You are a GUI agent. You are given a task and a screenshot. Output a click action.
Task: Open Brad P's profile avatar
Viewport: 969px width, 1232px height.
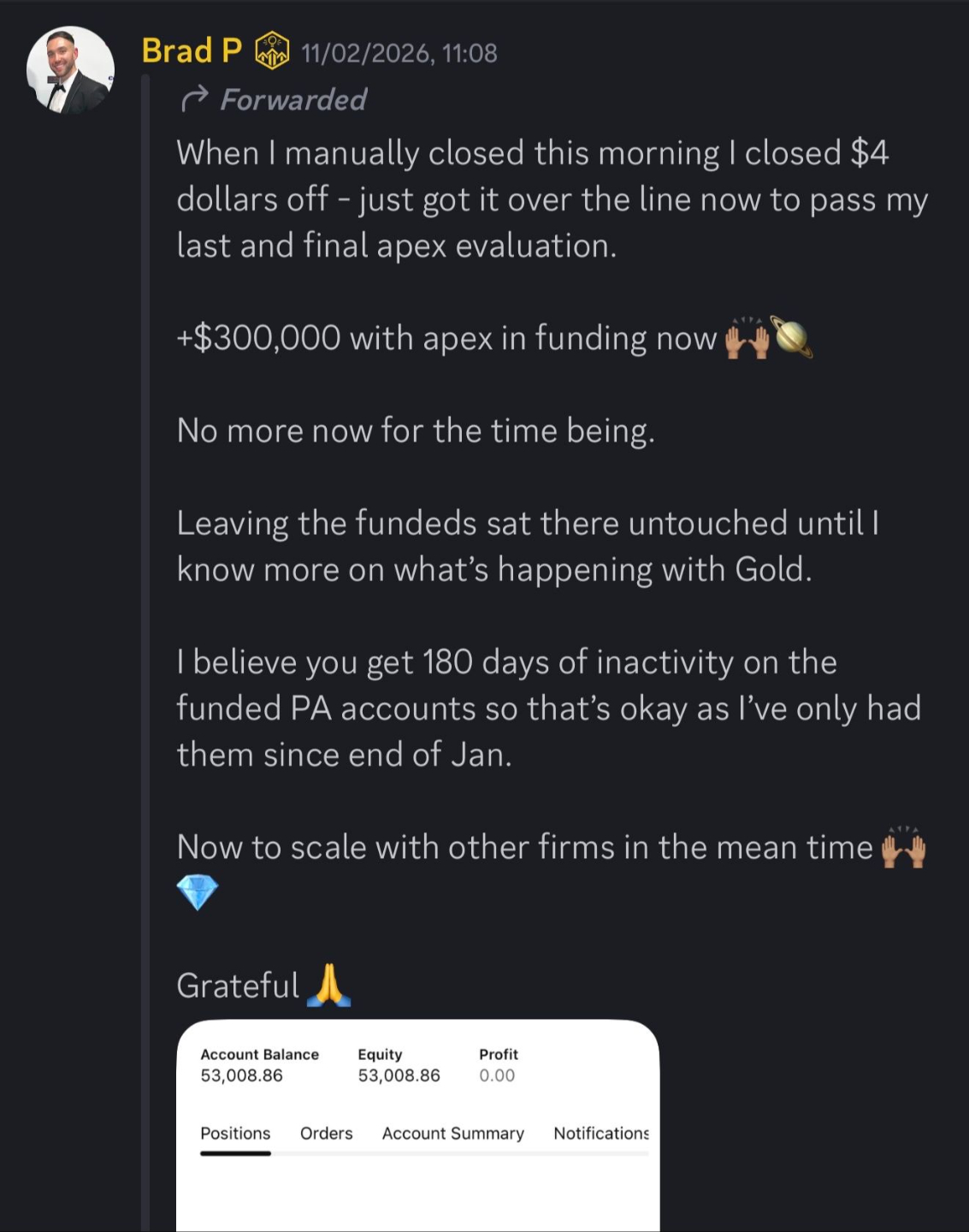[x=70, y=70]
